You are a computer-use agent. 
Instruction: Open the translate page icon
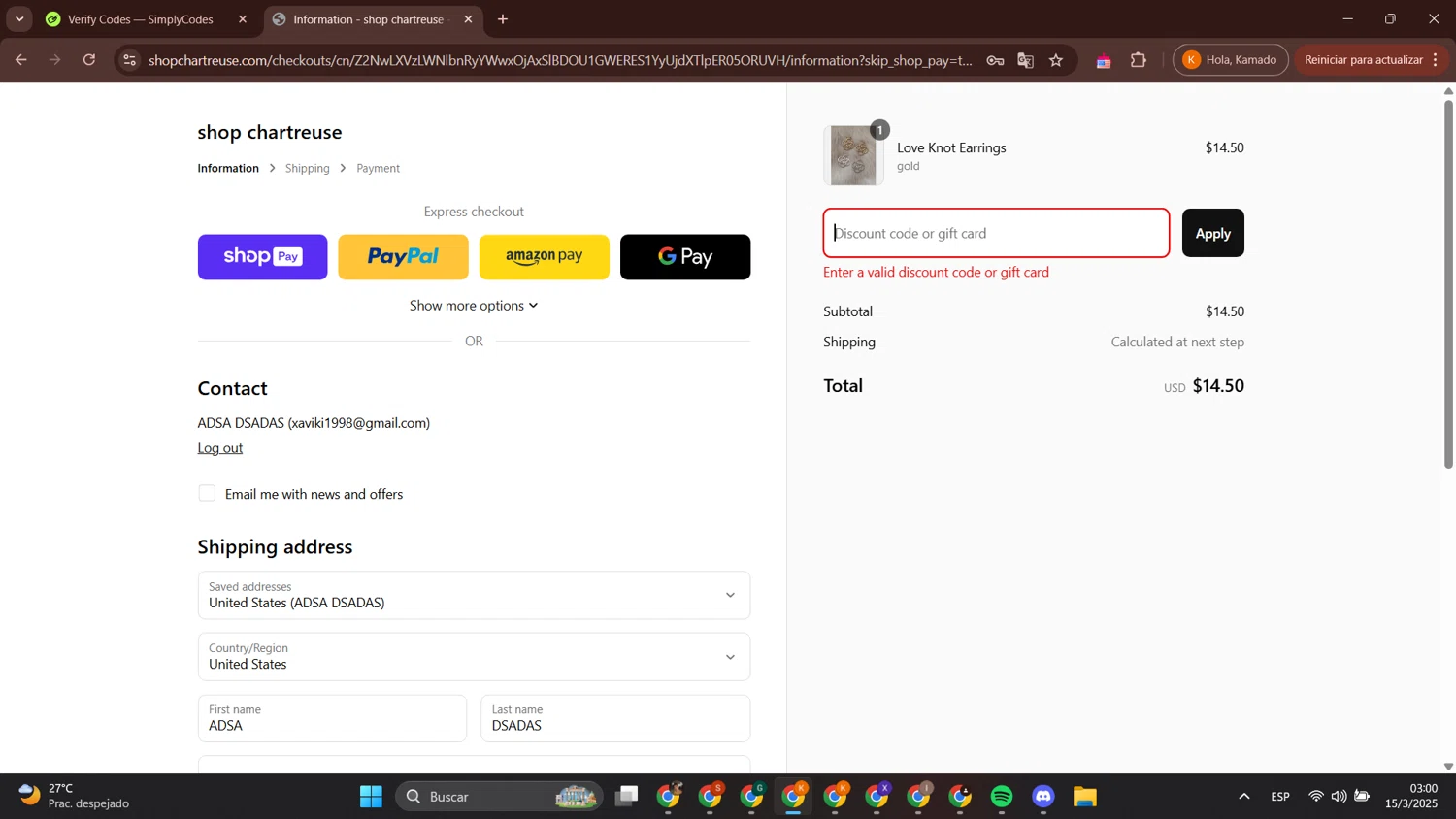(1025, 60)
